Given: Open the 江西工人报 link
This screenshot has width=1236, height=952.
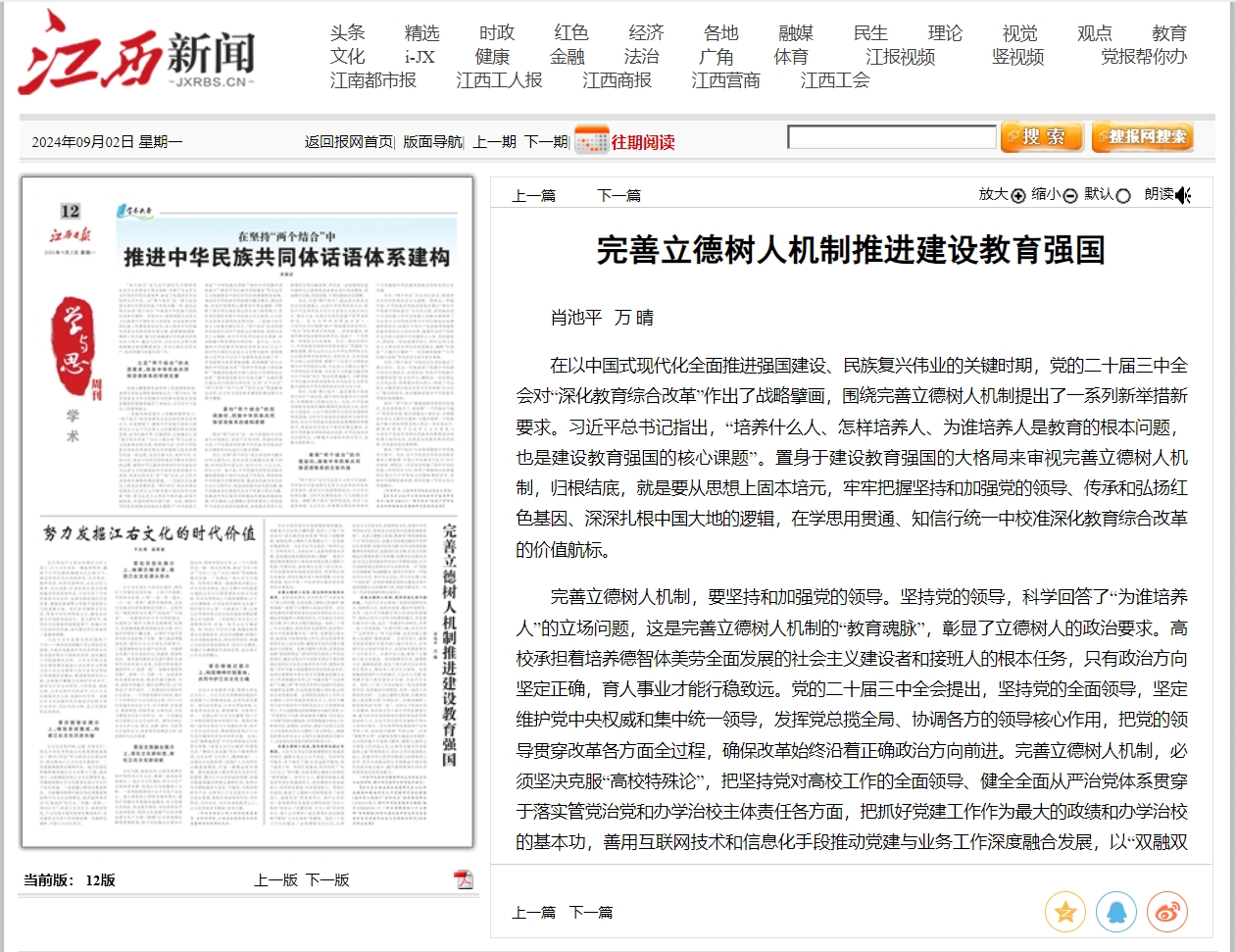Looking at the screenshot, I should coord(499,80).
